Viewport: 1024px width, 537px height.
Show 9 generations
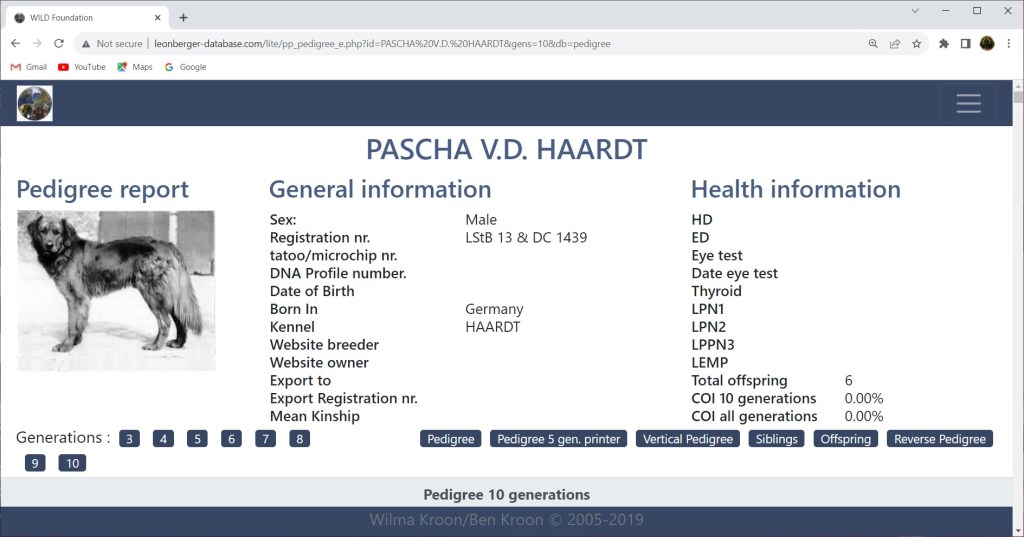coord(35,463)
